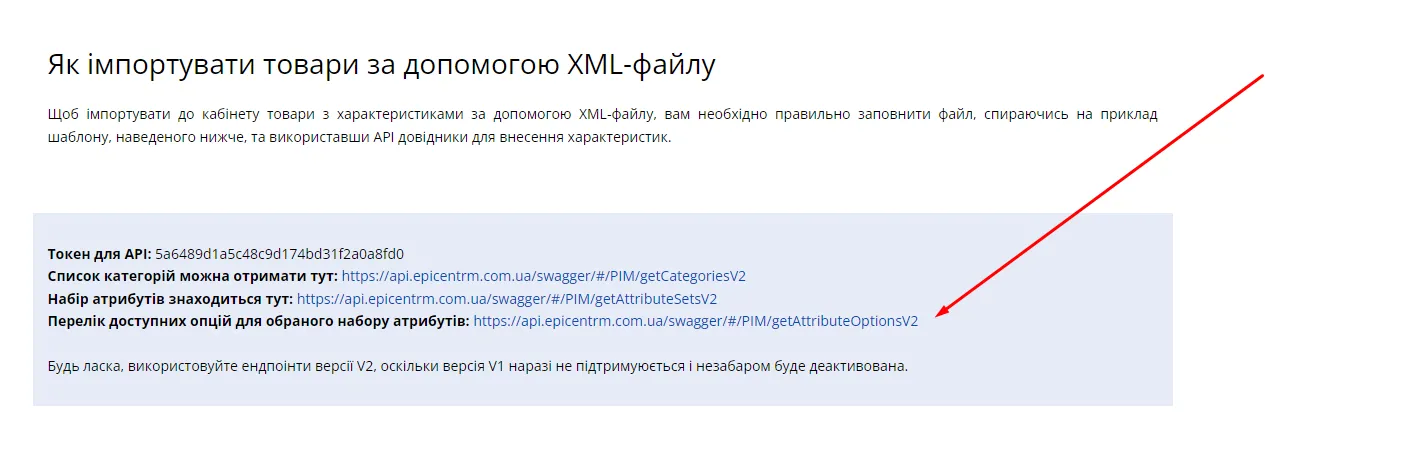Click the "Набір атрибутів знаходиться тут:" label
1415x453 pixels.
(x=170, y=298)
